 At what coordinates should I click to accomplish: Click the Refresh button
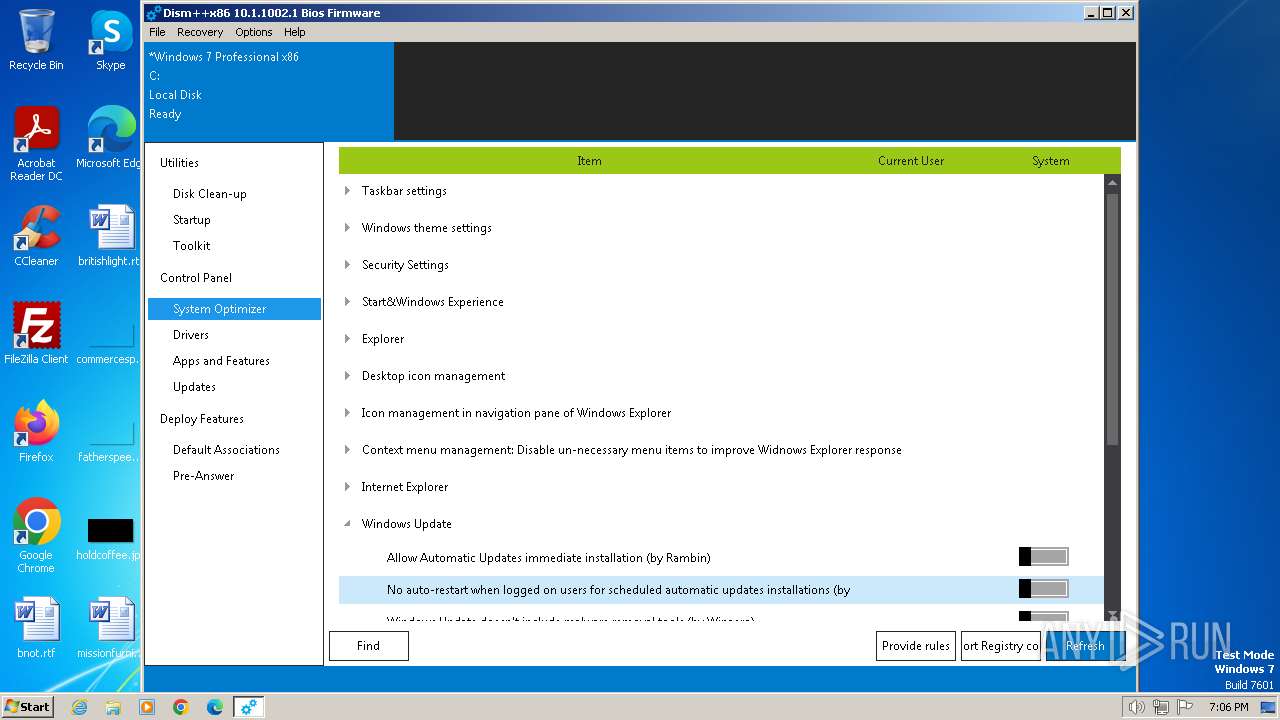[1085, 646]
